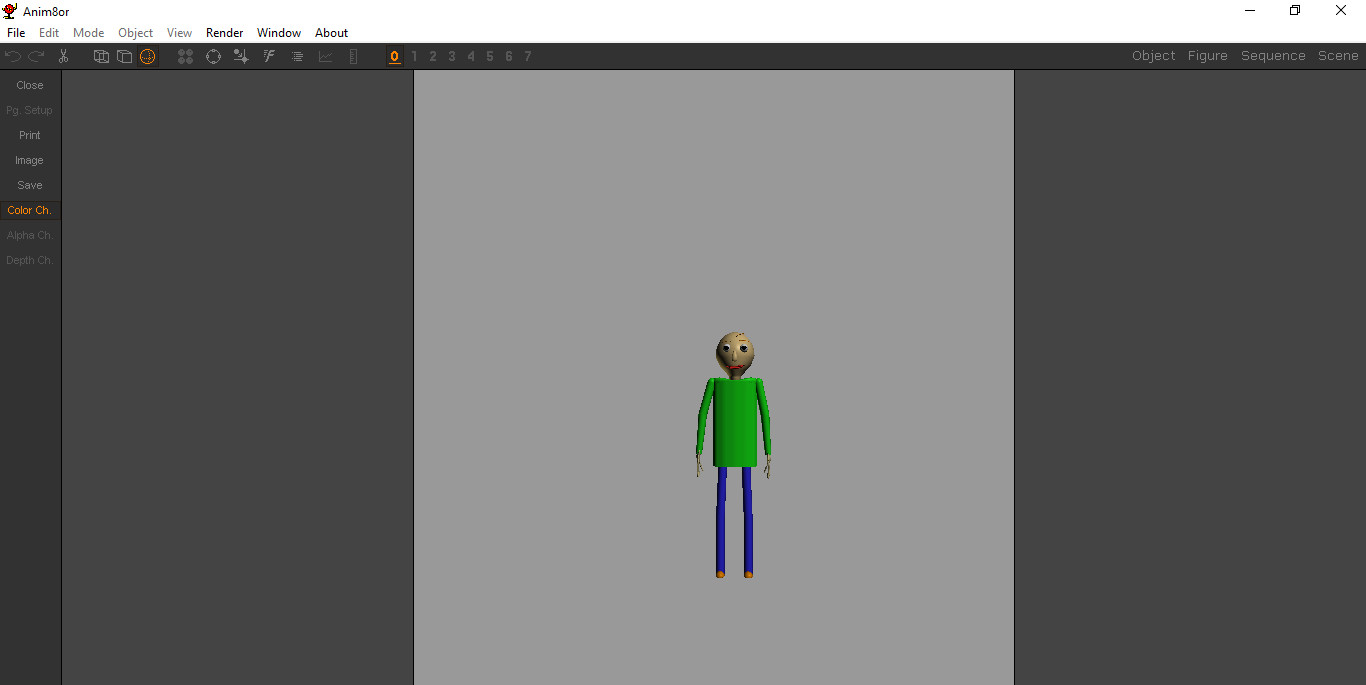
Task: Switch to Figure mode
Action: pos(1207,55)
